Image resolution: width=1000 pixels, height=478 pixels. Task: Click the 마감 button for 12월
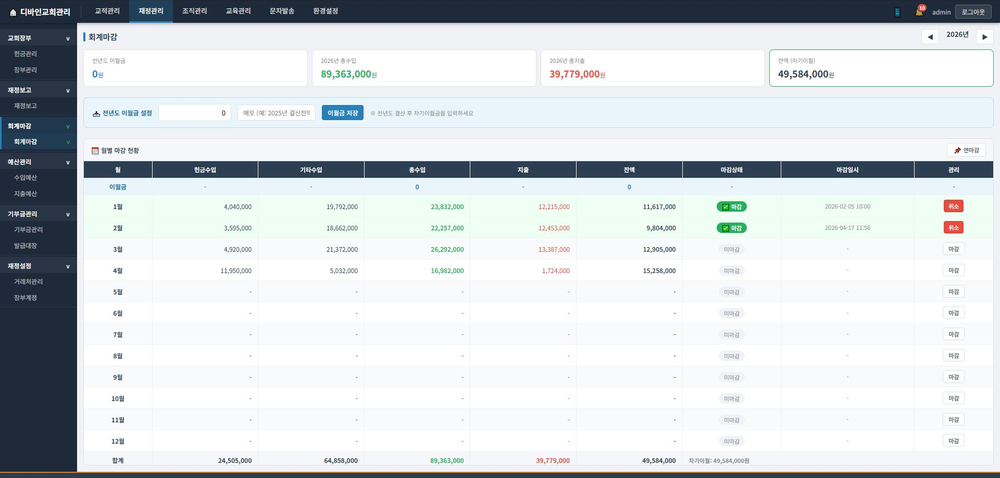tap(953, 440)
